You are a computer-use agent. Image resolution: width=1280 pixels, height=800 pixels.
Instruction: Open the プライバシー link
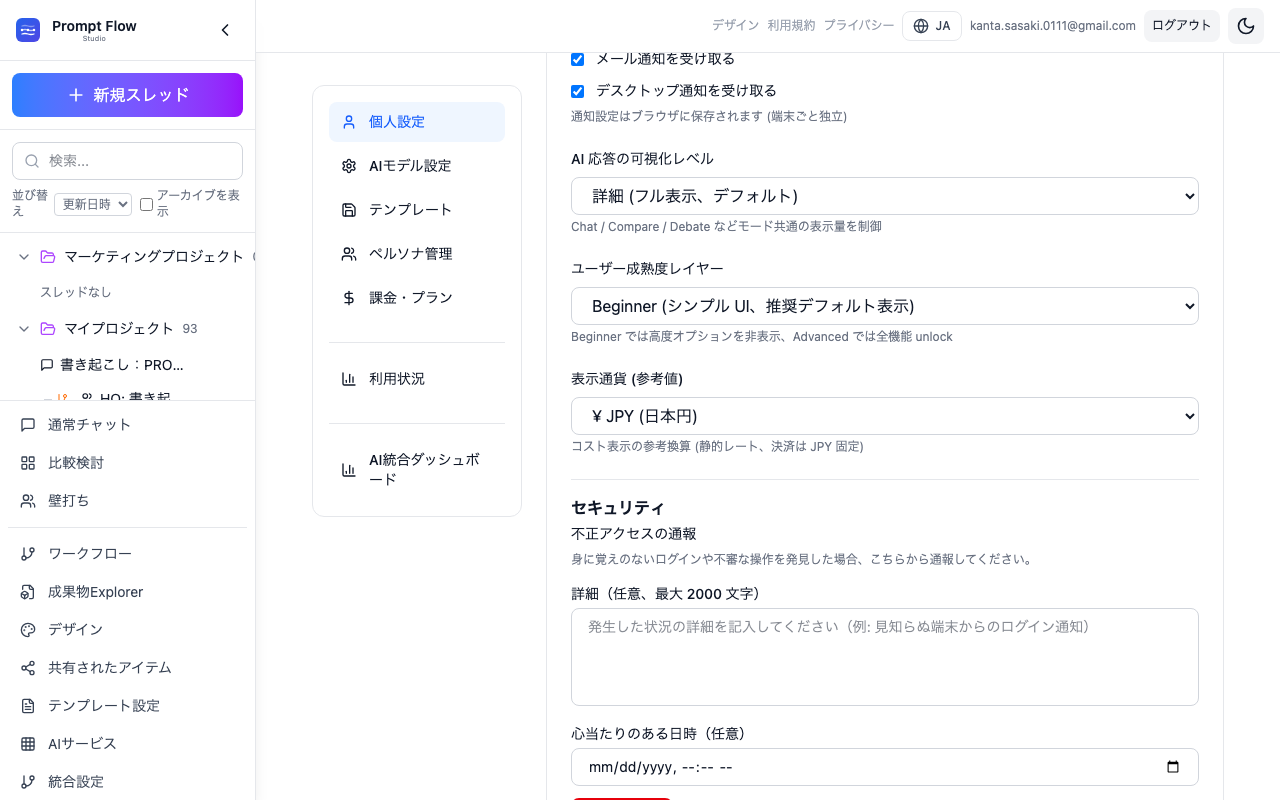pos(859,26)
